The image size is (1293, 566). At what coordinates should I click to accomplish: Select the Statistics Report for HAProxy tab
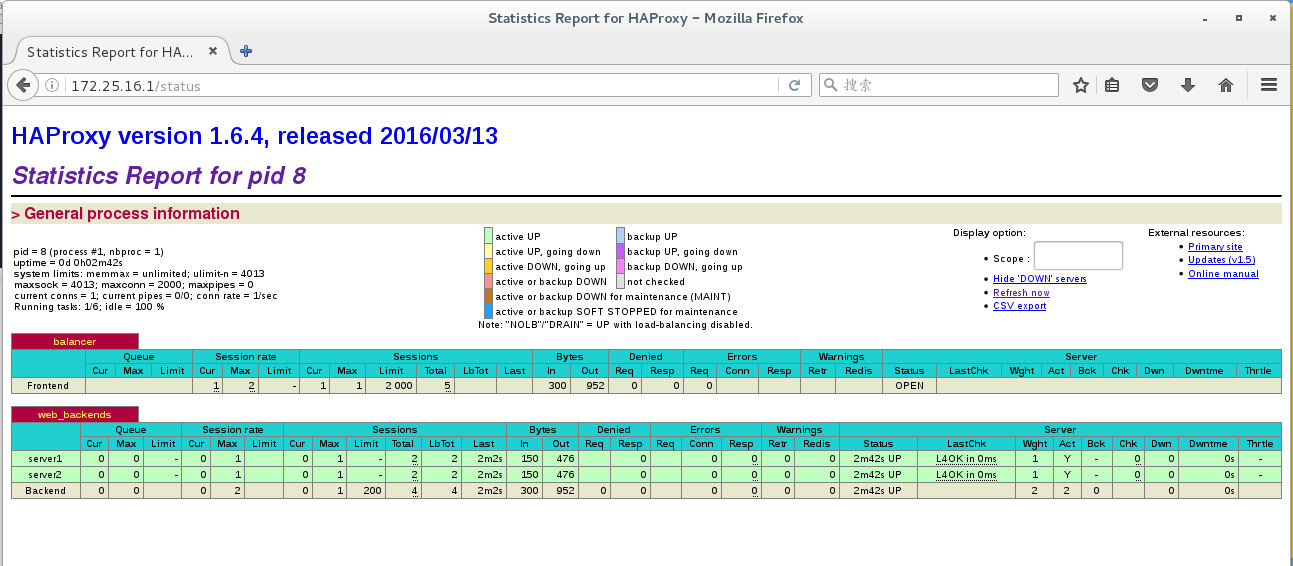pyautogui.click(x=110, y=52)
